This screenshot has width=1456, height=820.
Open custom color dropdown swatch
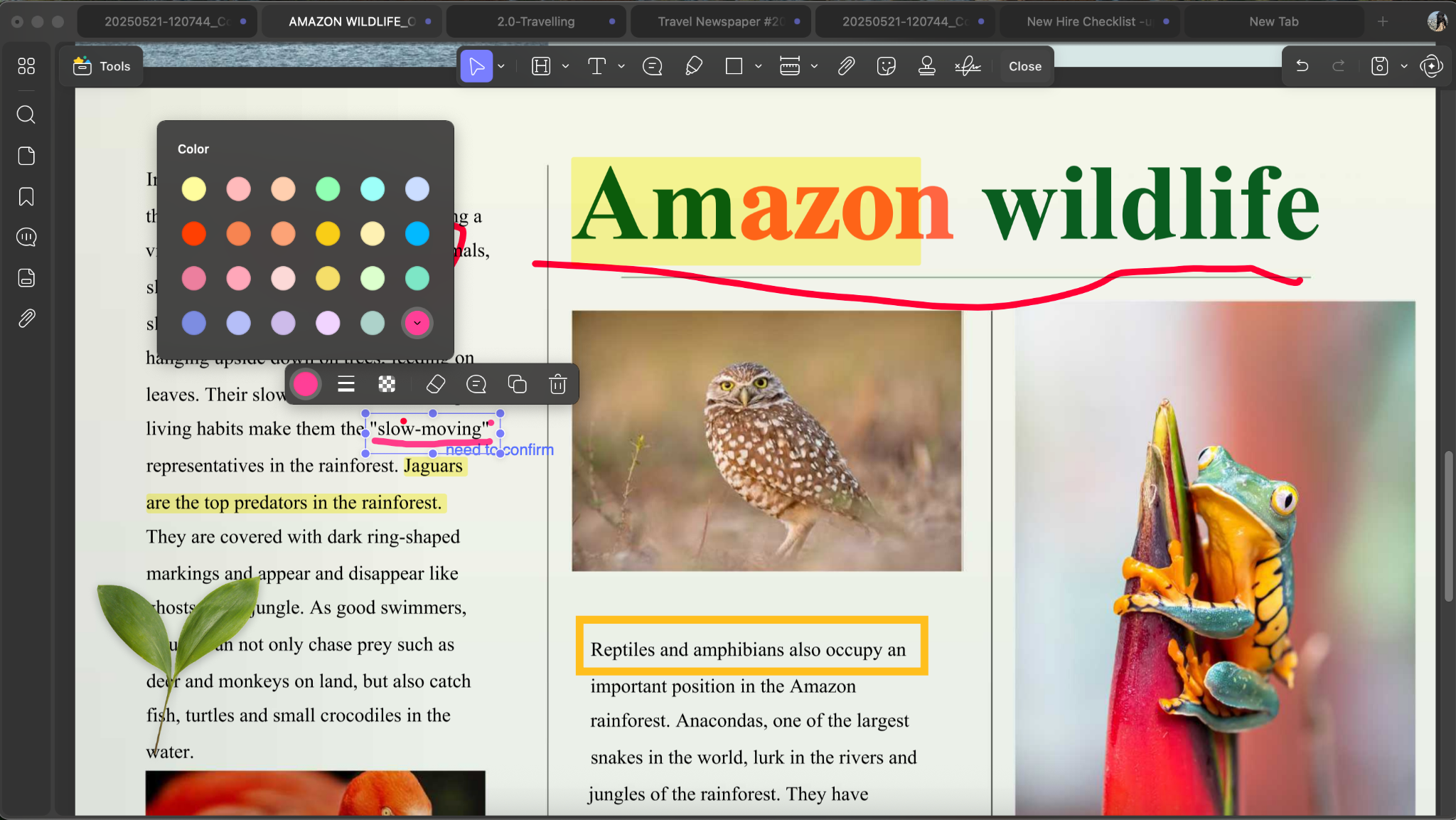pos(417,323)
